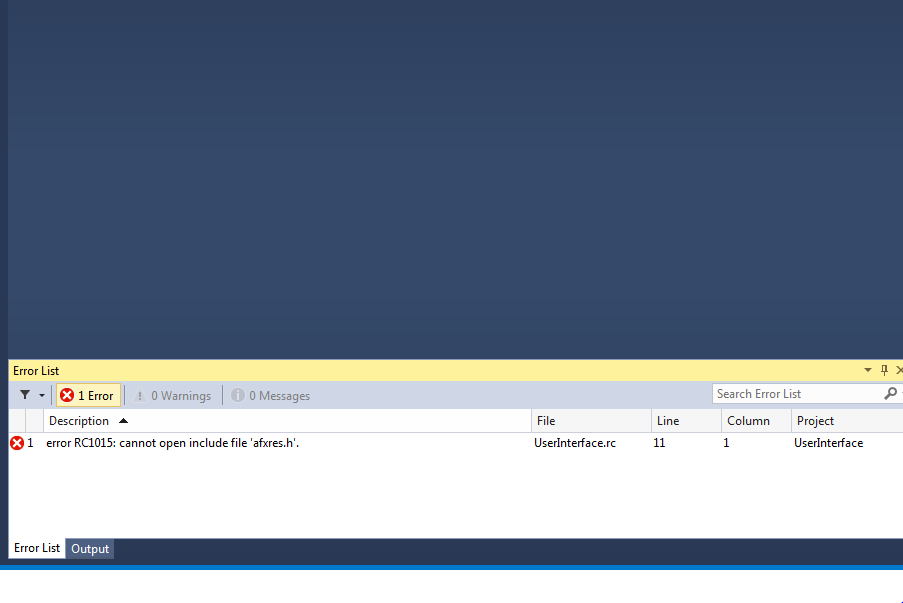The width and height of the screenshot is (903, 603).
Task: Click the search magnifier icon
Action: [890, 394]
